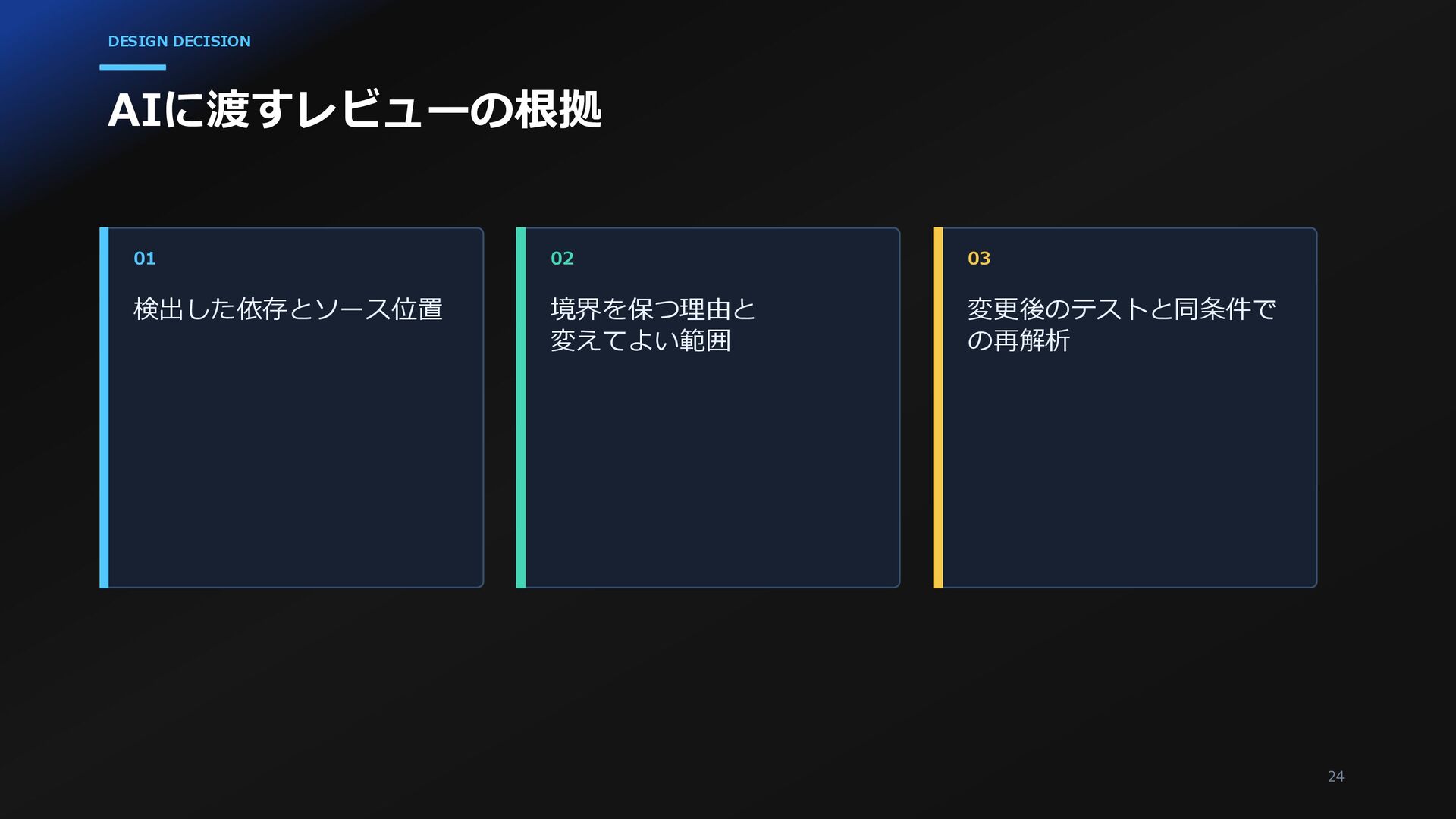Click the text 変えてよい範囲
1456x819 pixels.
641,340
